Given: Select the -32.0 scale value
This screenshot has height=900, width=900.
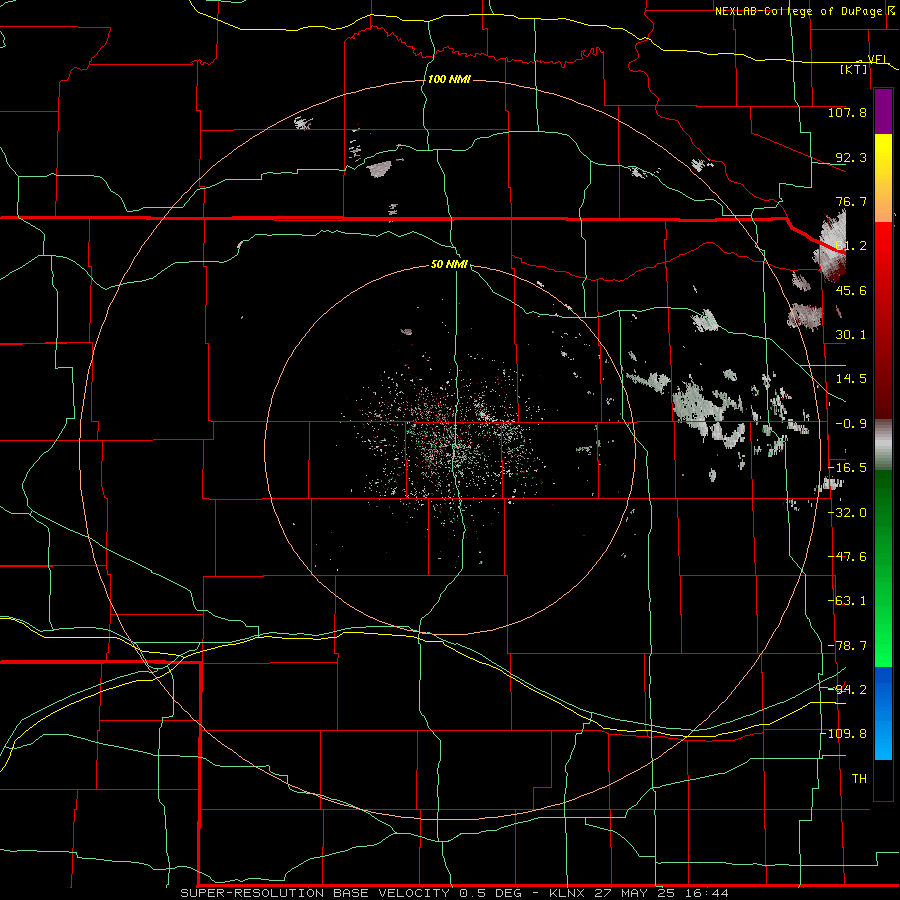Looking at the screenshot, I should coord(847,513).
